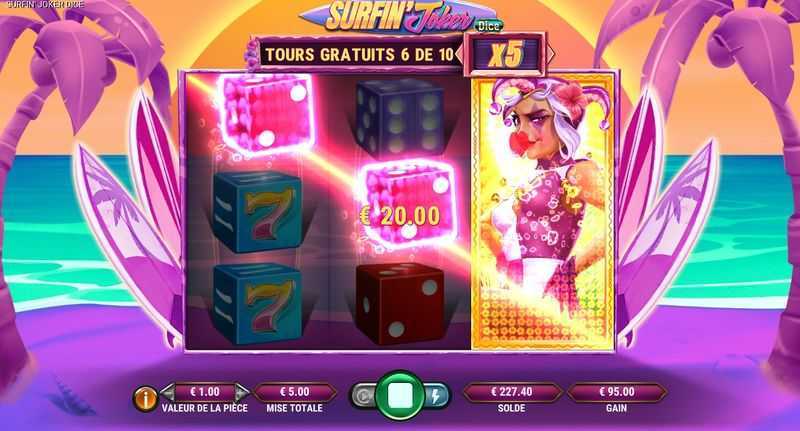
Task: Click the Joker wild reel
Action: click(542, 212)
